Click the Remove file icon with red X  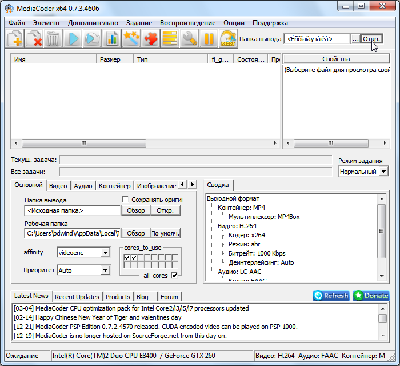pyautogui.click(x=35, y=39)
